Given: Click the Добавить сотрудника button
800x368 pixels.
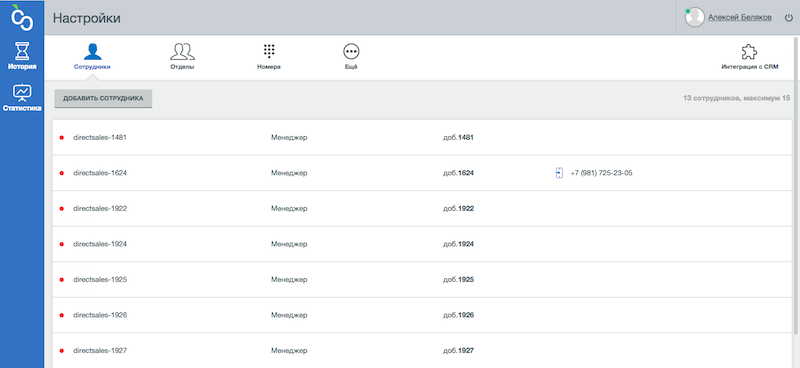Looking at the screenshot, I should (103, 98).
